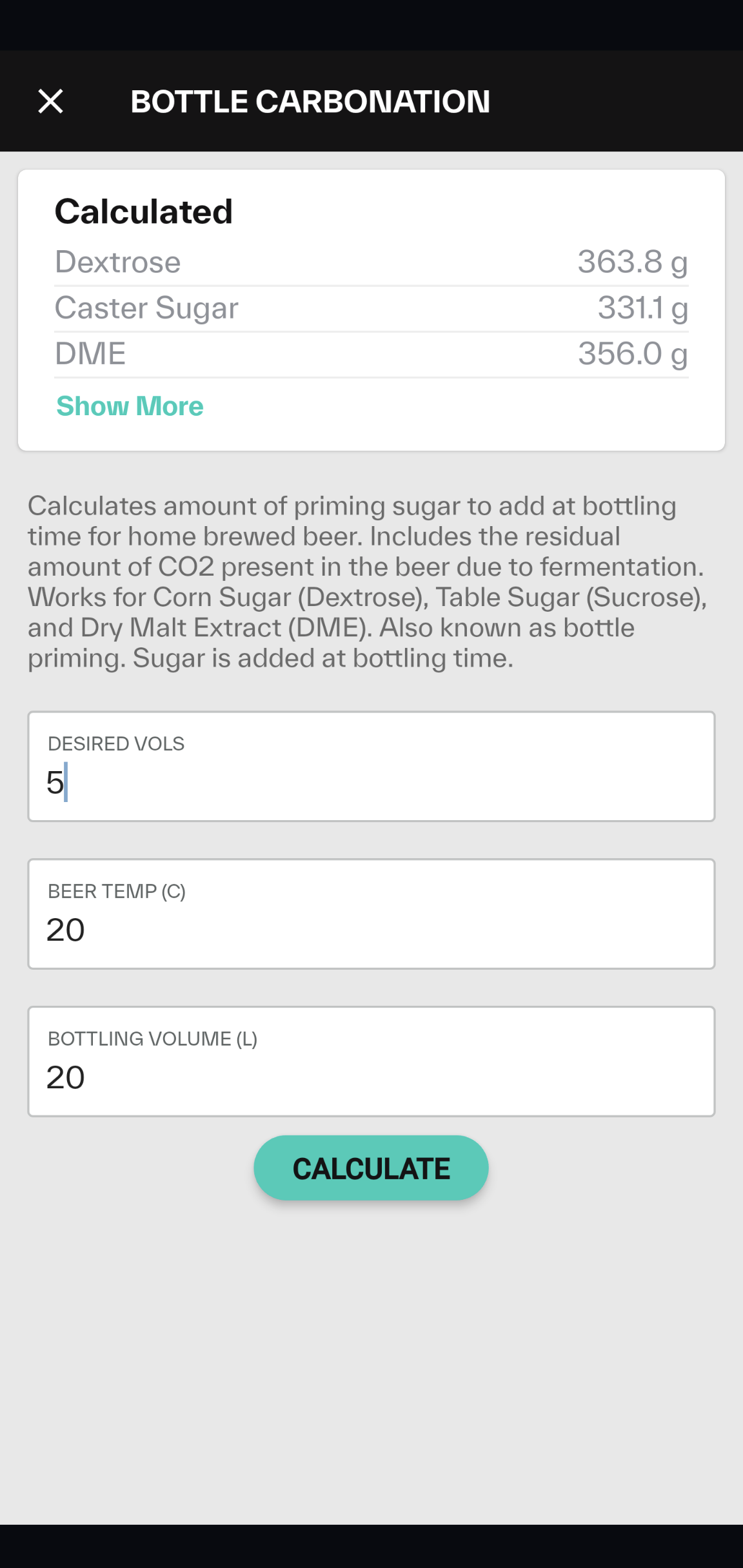Tap the priming sugar description paragraph
The height and width of the screenshot is (1568, 743).
368,582
